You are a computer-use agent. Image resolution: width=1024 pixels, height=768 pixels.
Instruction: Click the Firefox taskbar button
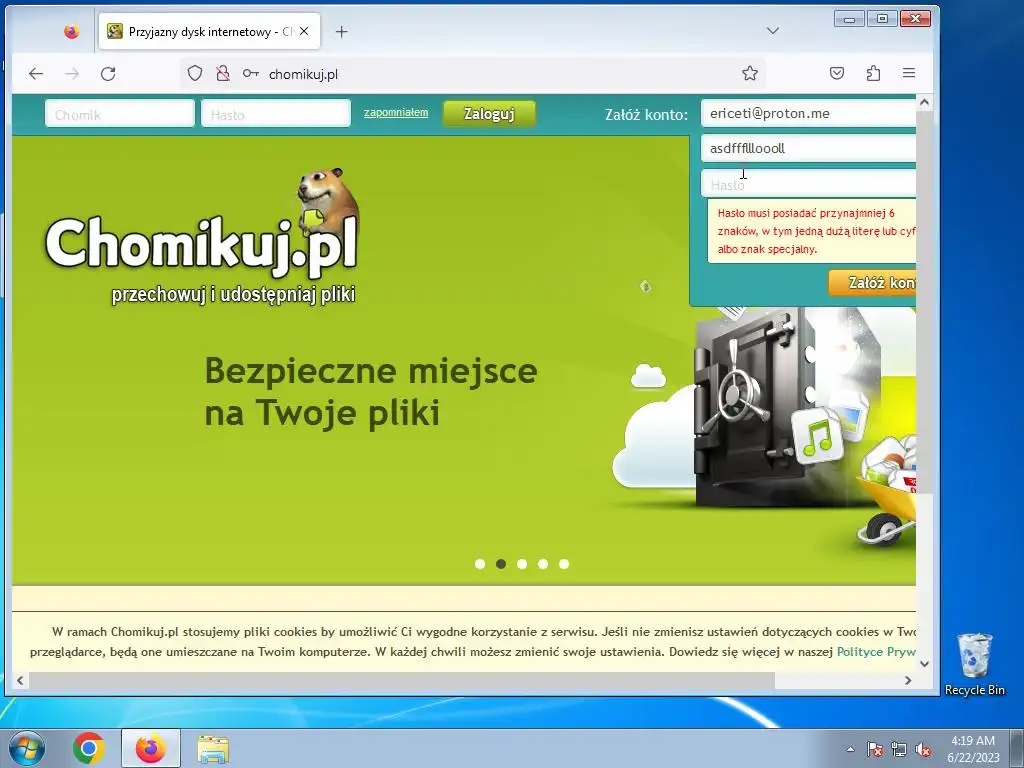point(151,748)
